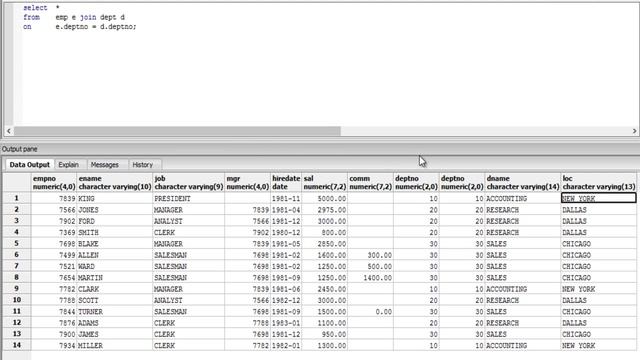Click the 'ANALYST' cell in FORD's row

(x=189, y=221)
